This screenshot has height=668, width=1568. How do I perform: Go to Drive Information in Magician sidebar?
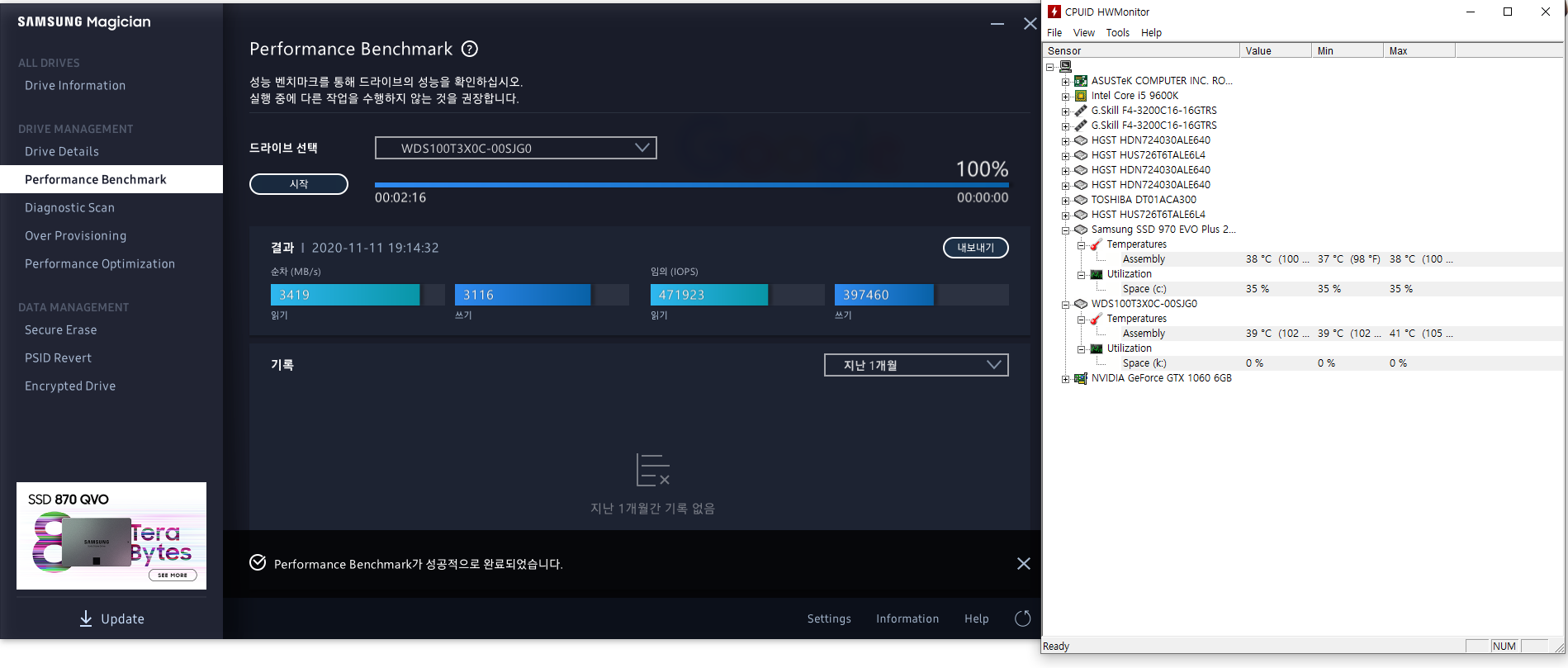click(75, 85)
